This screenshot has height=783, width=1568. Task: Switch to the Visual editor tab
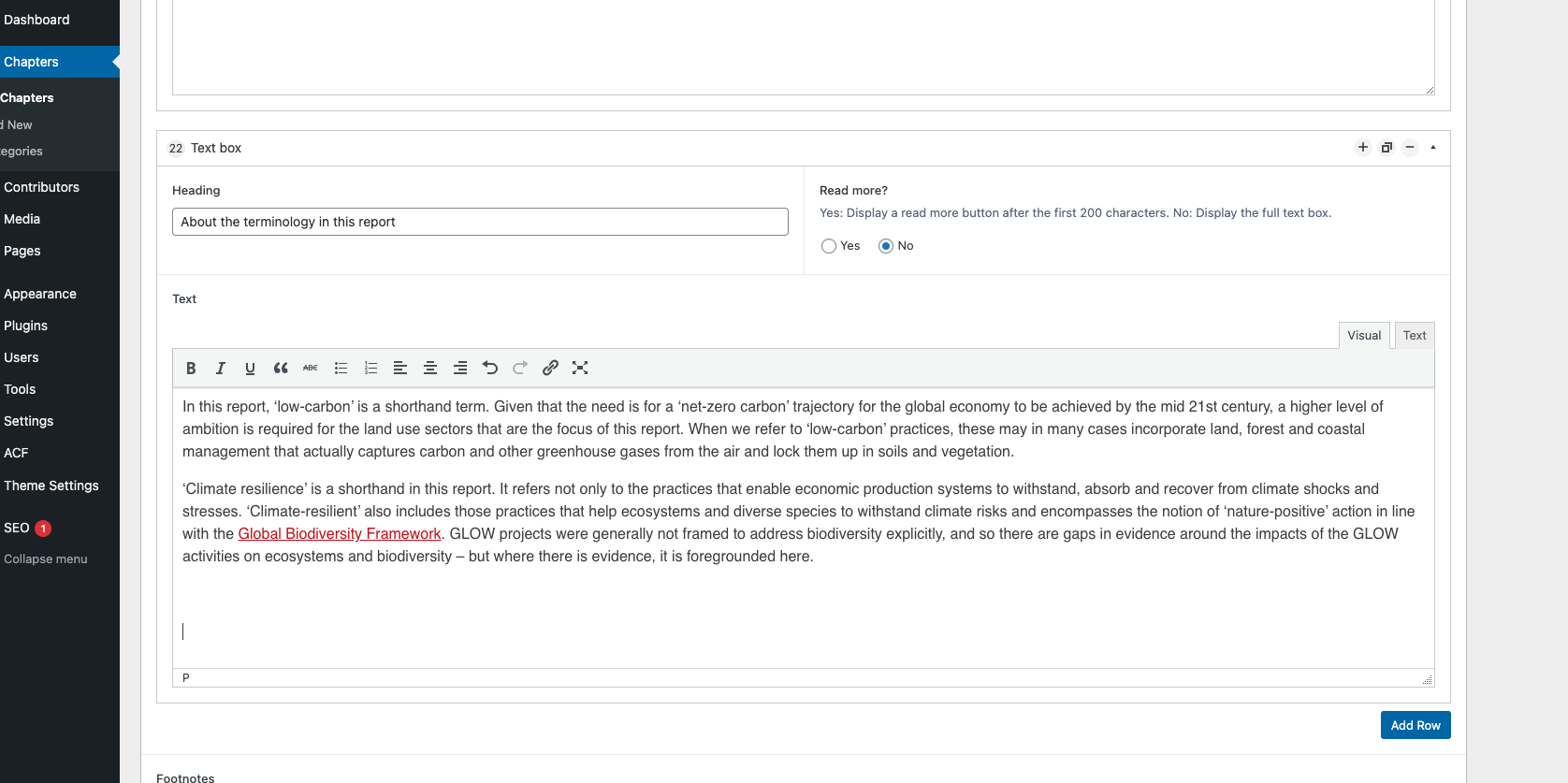pos(1363,336)
